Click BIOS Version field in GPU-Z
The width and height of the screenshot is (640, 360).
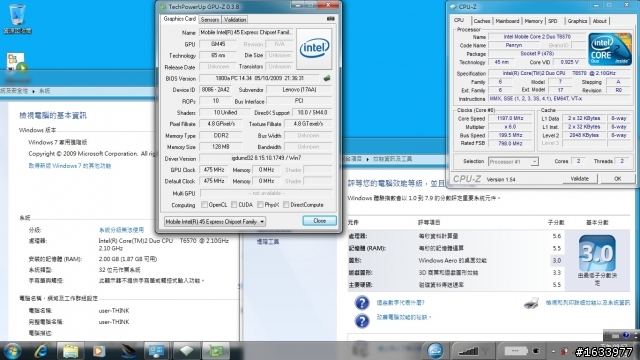(x=260, y=78)
